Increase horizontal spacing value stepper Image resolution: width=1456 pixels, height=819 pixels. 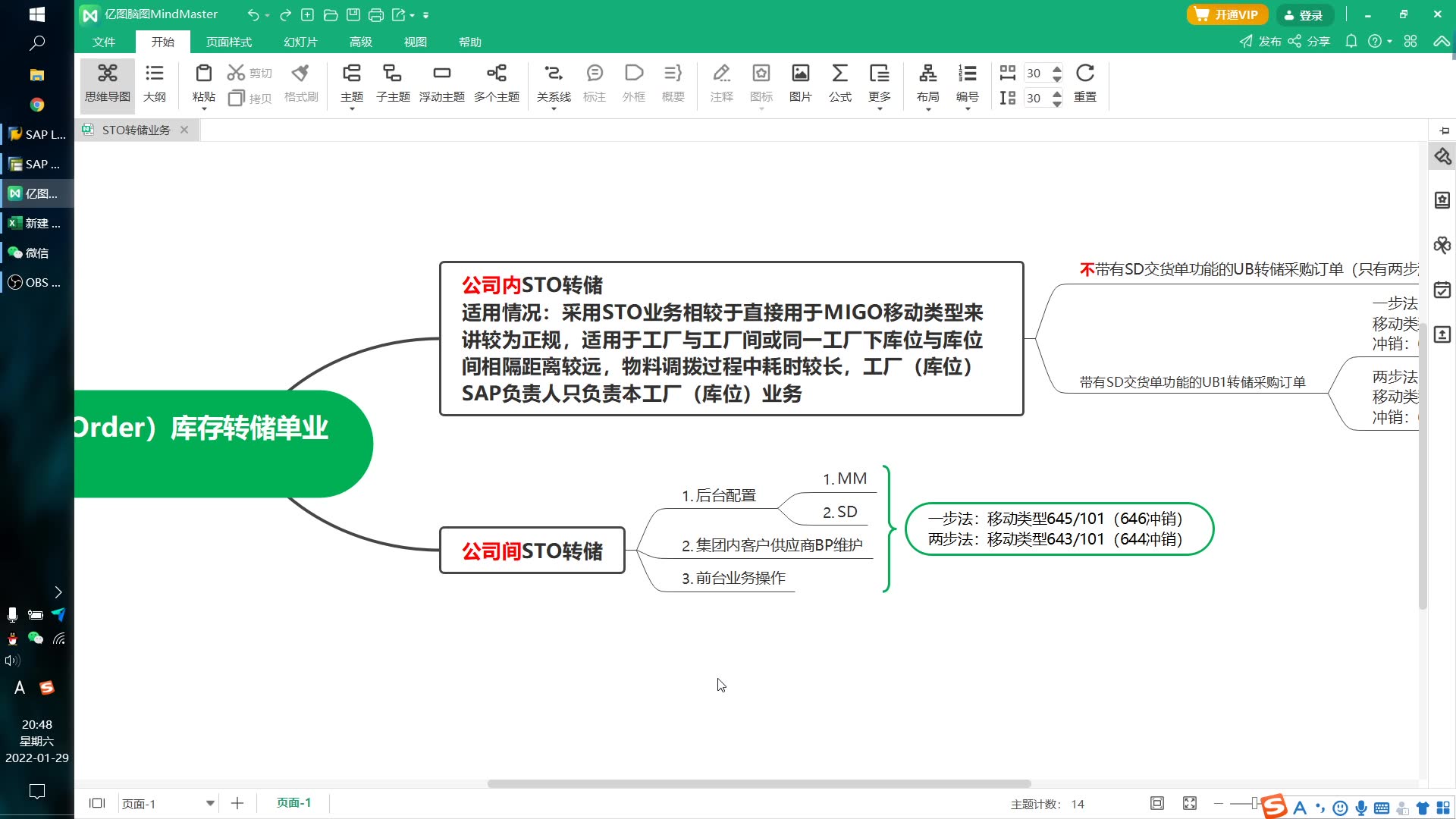click(1057, 68)
